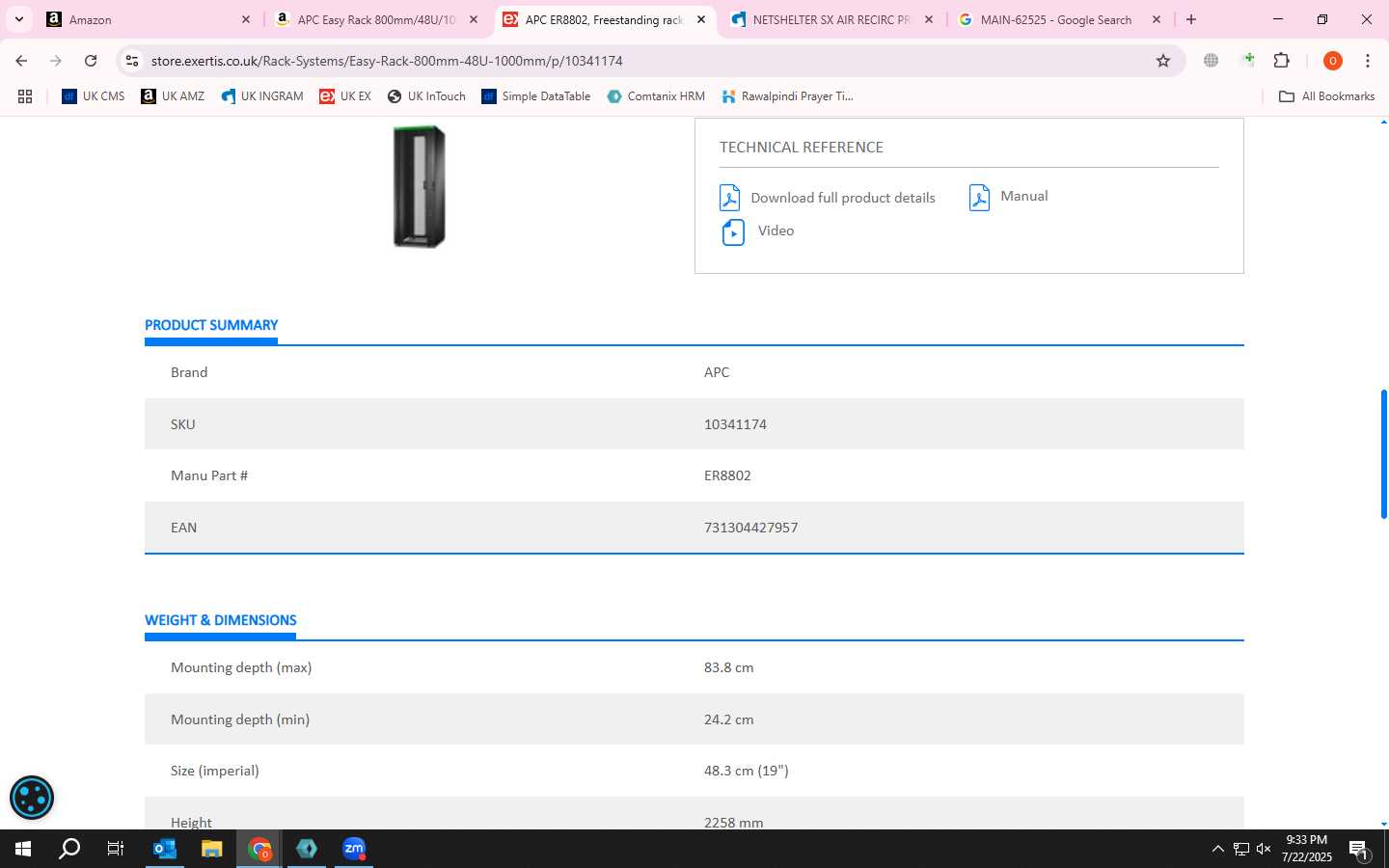Open the Zoom app from taskbar
Screen dimensions: 1389x868
click(x=354, y=849)
